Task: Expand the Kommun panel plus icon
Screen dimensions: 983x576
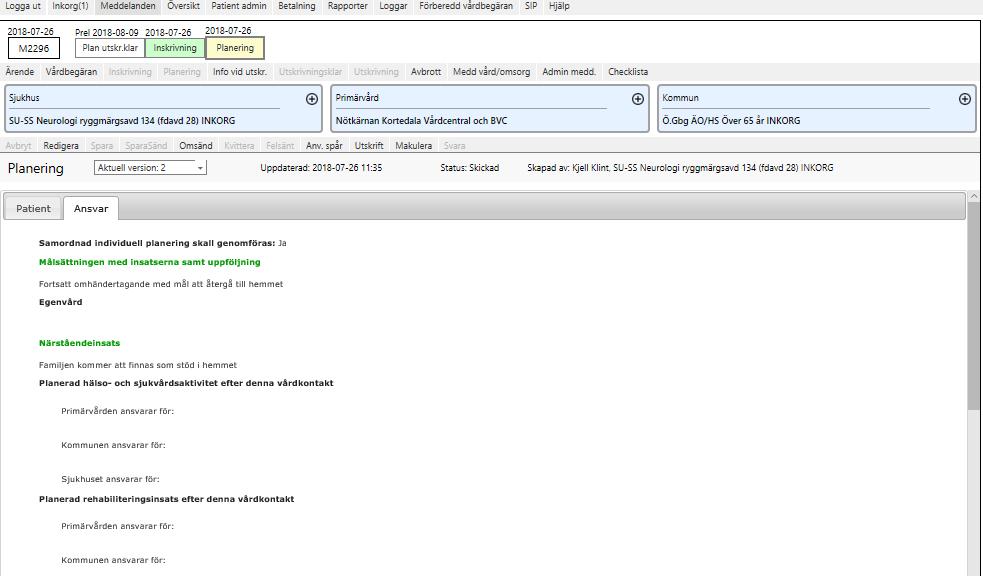Action: coord(965,99)
